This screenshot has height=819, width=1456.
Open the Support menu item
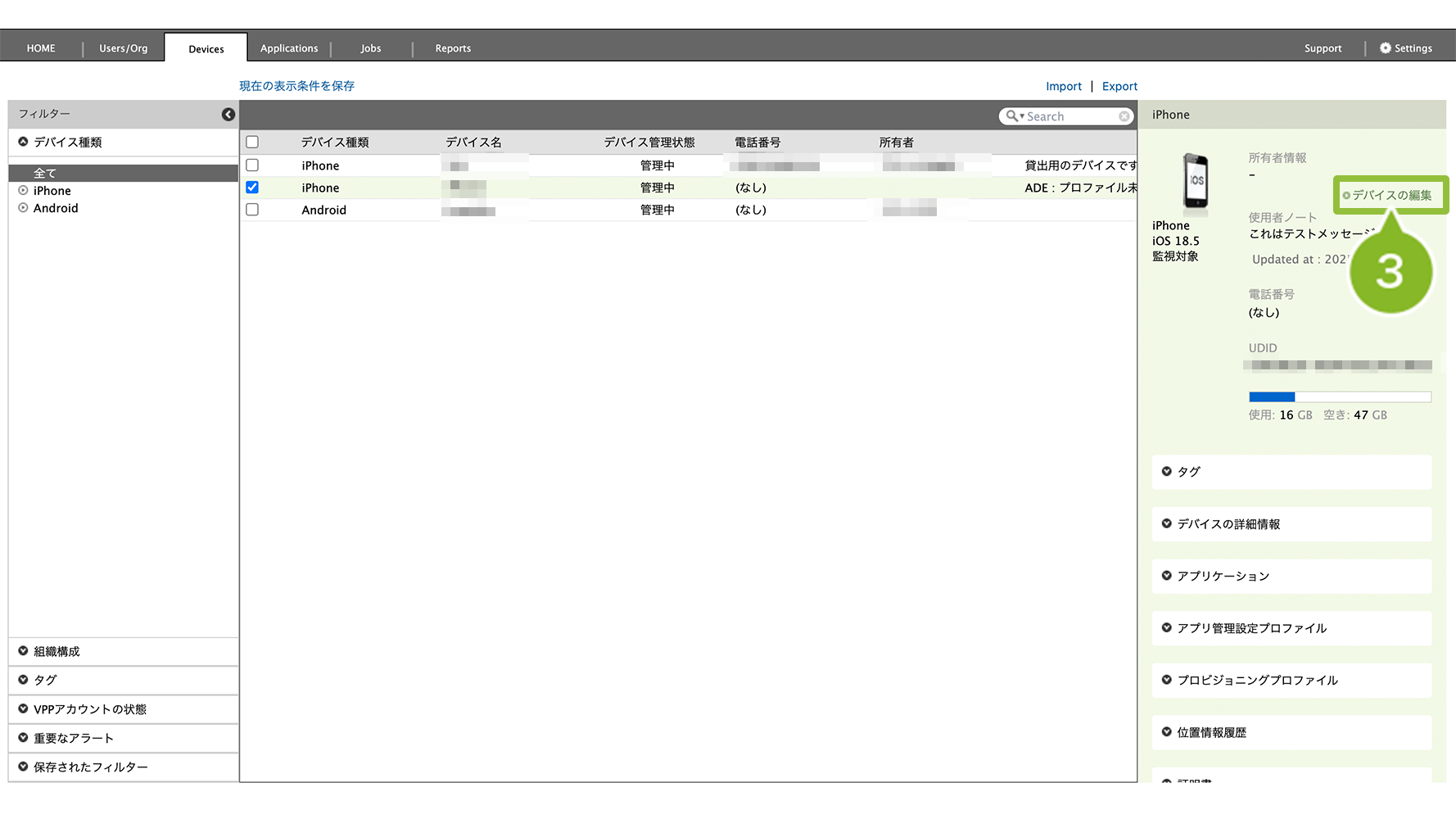1323,48
